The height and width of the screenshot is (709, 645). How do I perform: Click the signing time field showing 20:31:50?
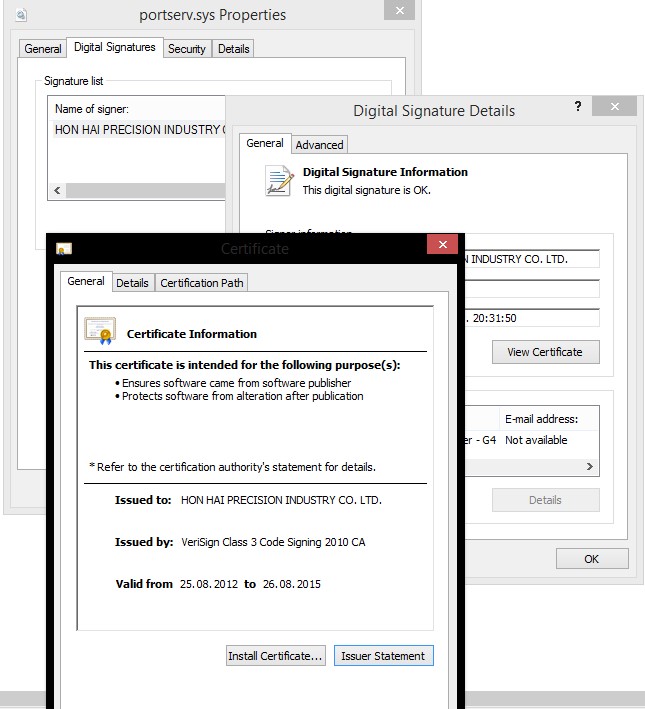531,318
